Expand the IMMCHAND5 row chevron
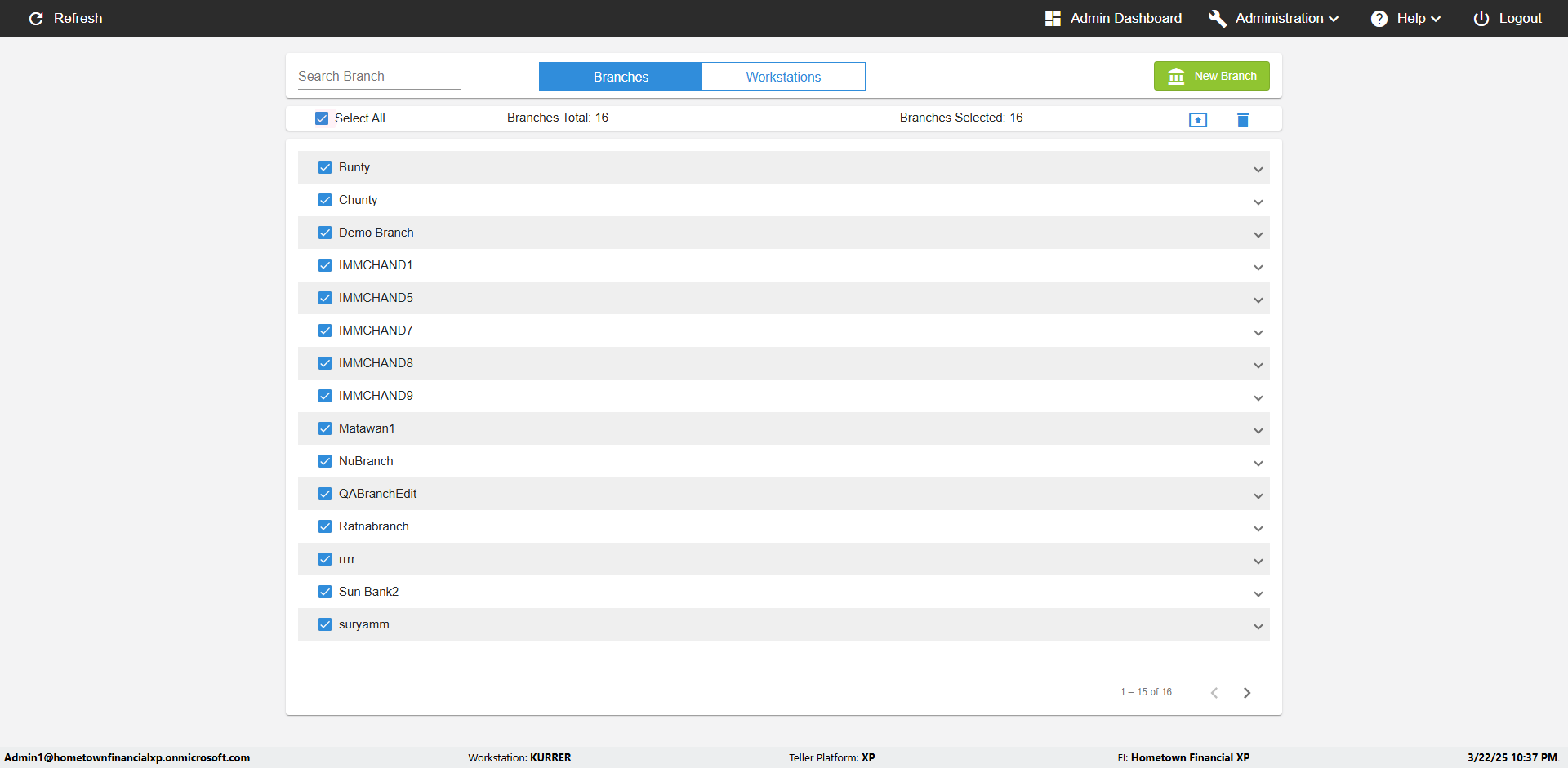Image resolution: width=1568 pixels, height=768 pixels. (1258, 300)
